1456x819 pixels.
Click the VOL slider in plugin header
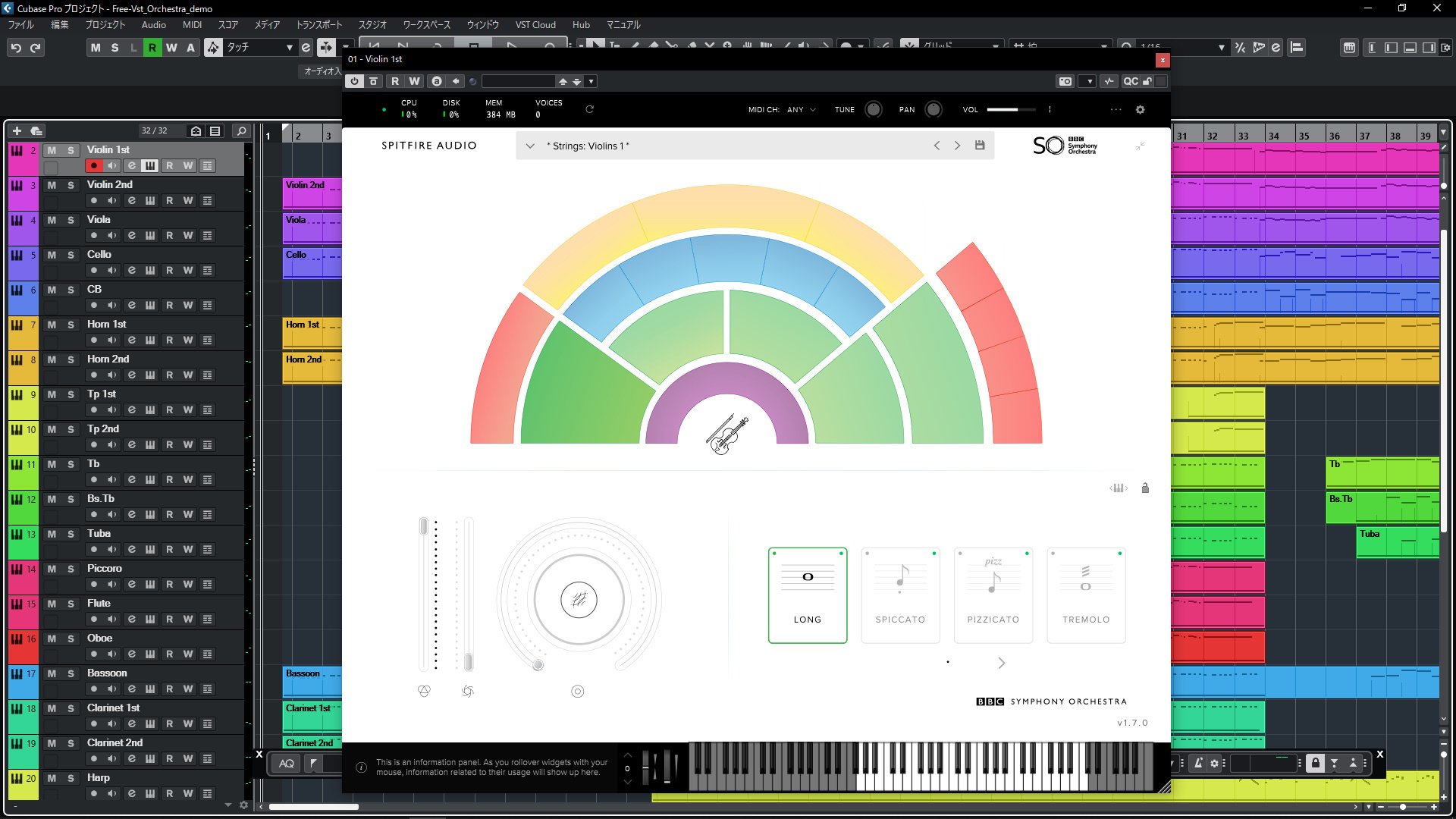[x=1010, y=110]
